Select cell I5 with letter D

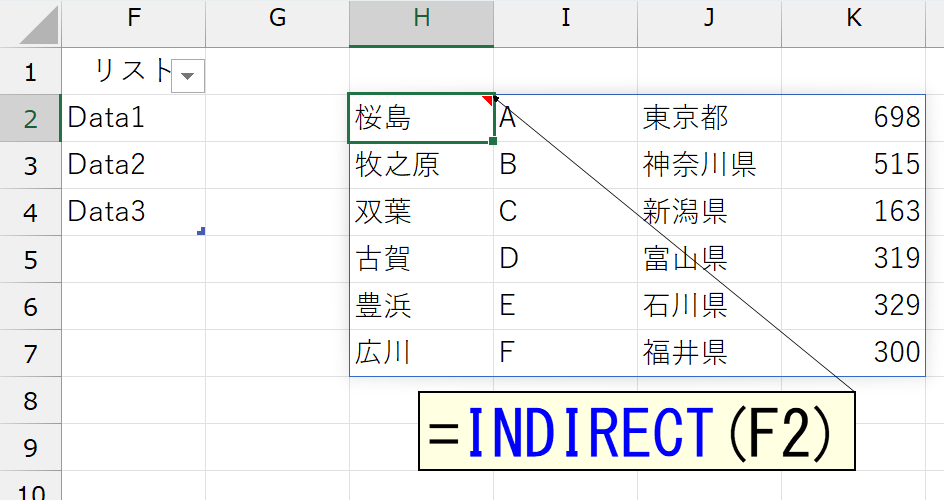coord(565,259)
